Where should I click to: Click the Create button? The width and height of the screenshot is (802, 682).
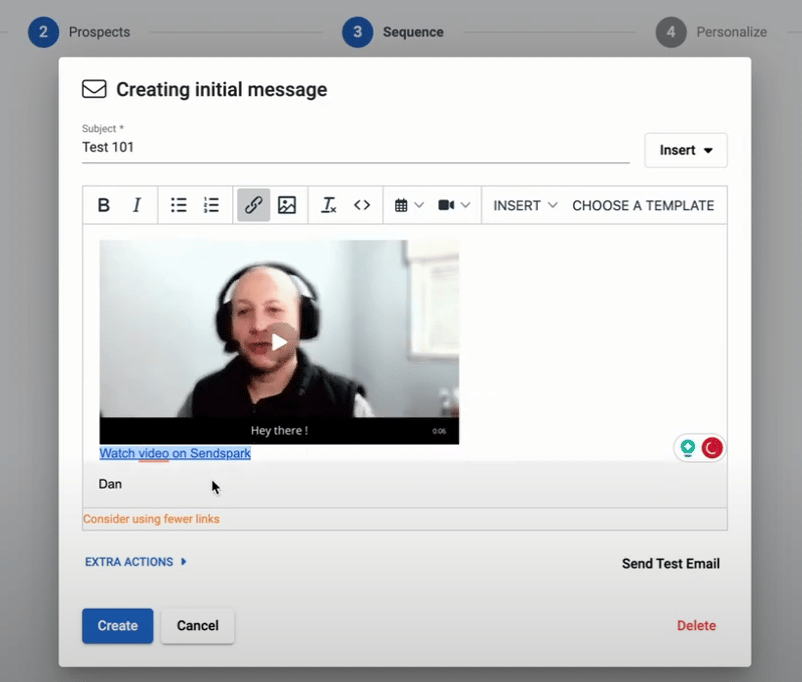coord(118,626)
